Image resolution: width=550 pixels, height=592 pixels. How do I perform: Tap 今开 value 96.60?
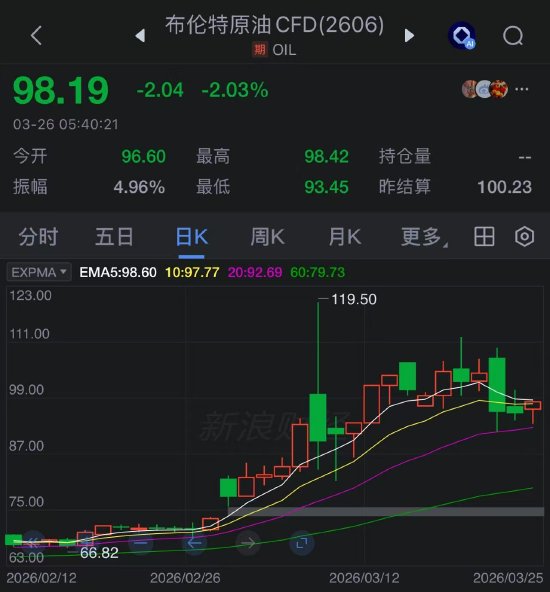(x=143, y=156)
